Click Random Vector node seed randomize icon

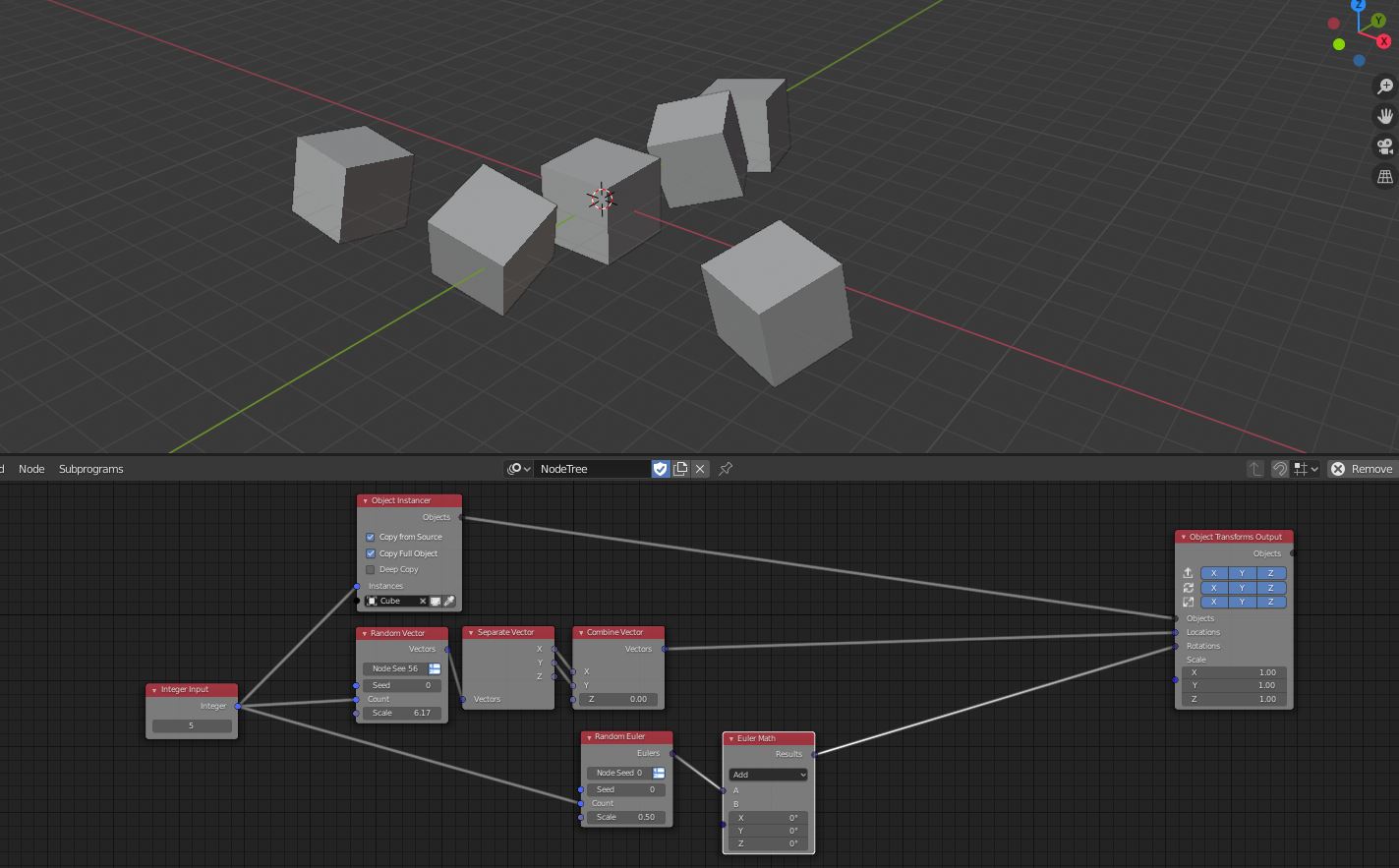coord(435,668)
